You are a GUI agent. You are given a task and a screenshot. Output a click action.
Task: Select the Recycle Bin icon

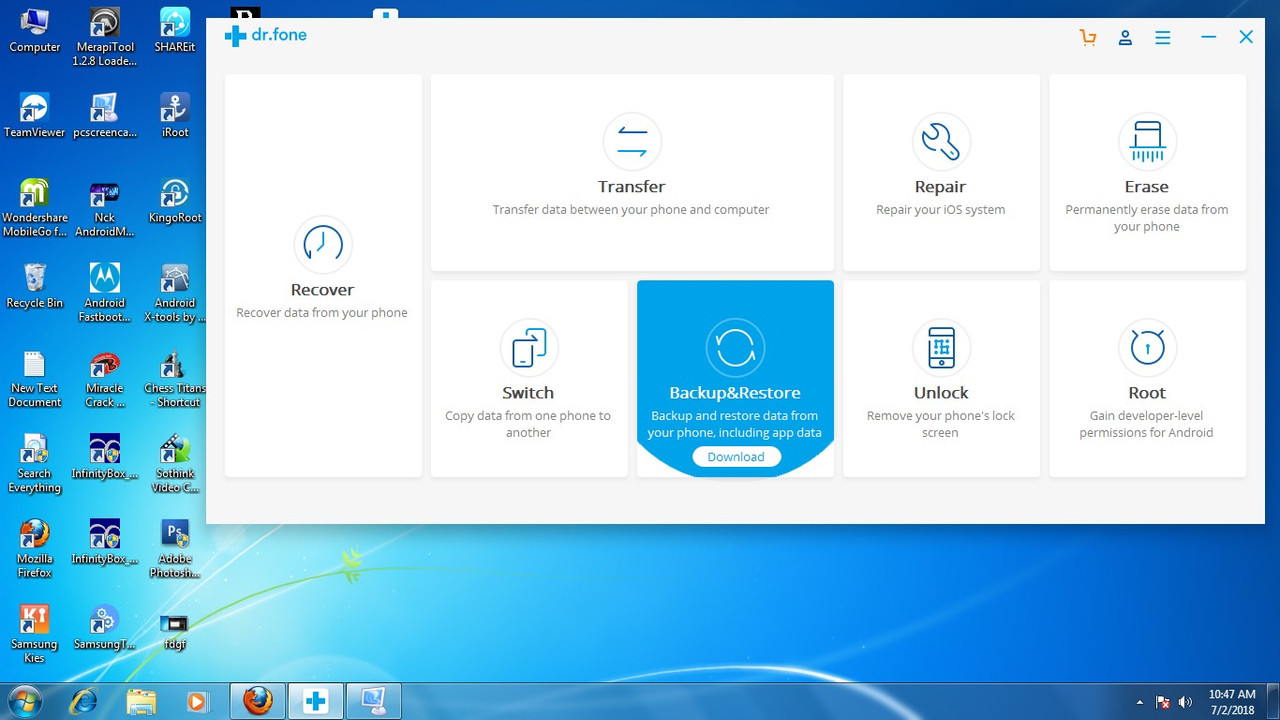(34, 286)
